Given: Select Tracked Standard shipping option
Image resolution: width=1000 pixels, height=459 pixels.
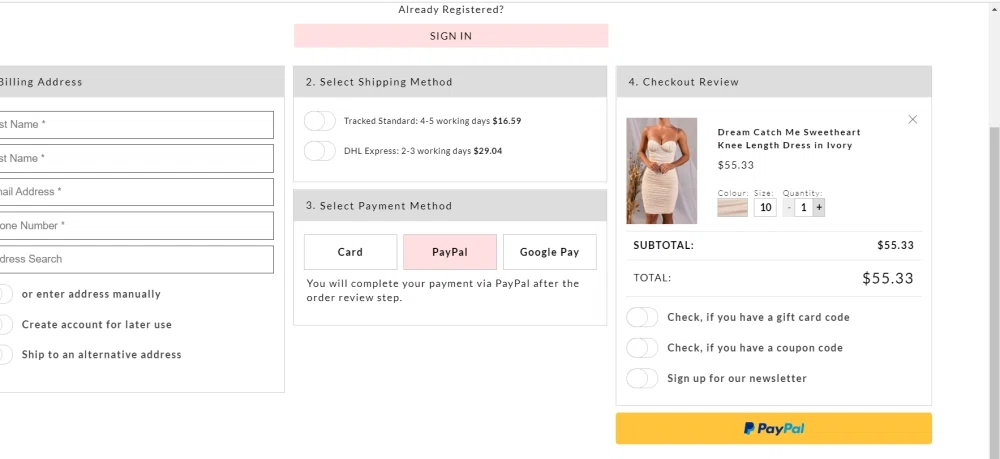Looking at the screenshot, I should [320, 121].
